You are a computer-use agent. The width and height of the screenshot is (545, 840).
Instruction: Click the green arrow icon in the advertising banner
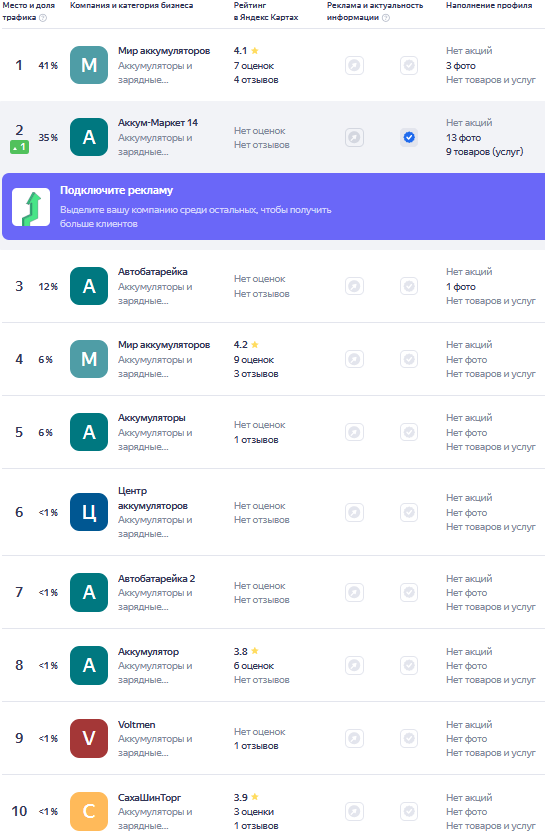coord(31,207)
